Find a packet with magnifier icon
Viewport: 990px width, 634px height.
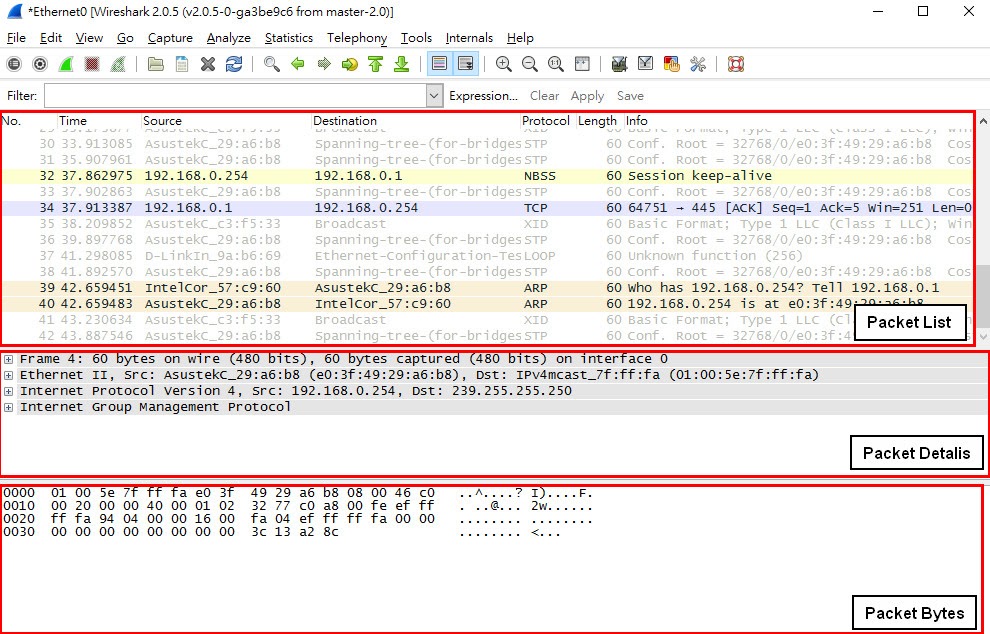click(271, 64)
